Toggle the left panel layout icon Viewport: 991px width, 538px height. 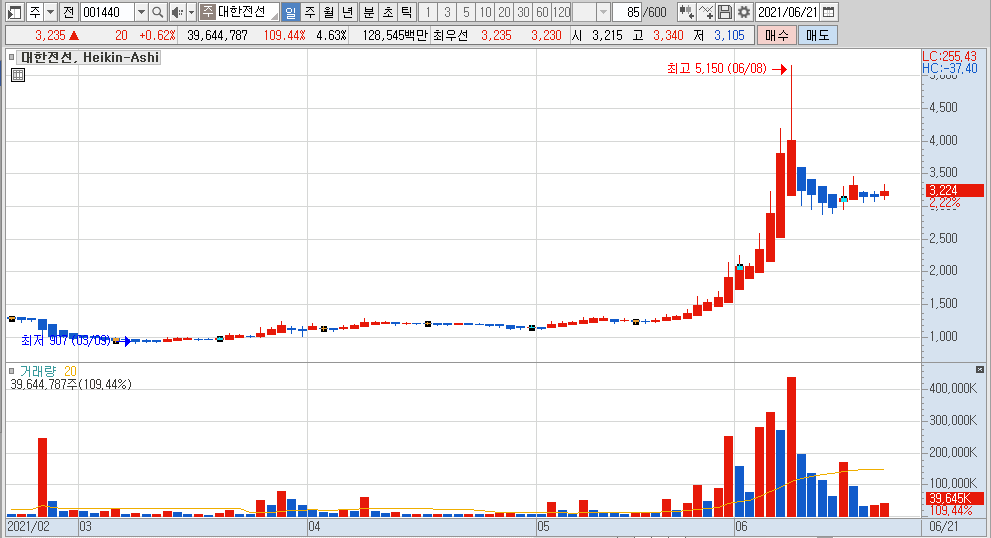[x=15, y=11]
